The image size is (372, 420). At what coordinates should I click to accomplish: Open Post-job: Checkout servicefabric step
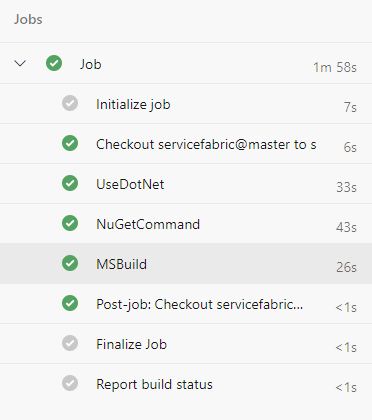coord(186,304)
